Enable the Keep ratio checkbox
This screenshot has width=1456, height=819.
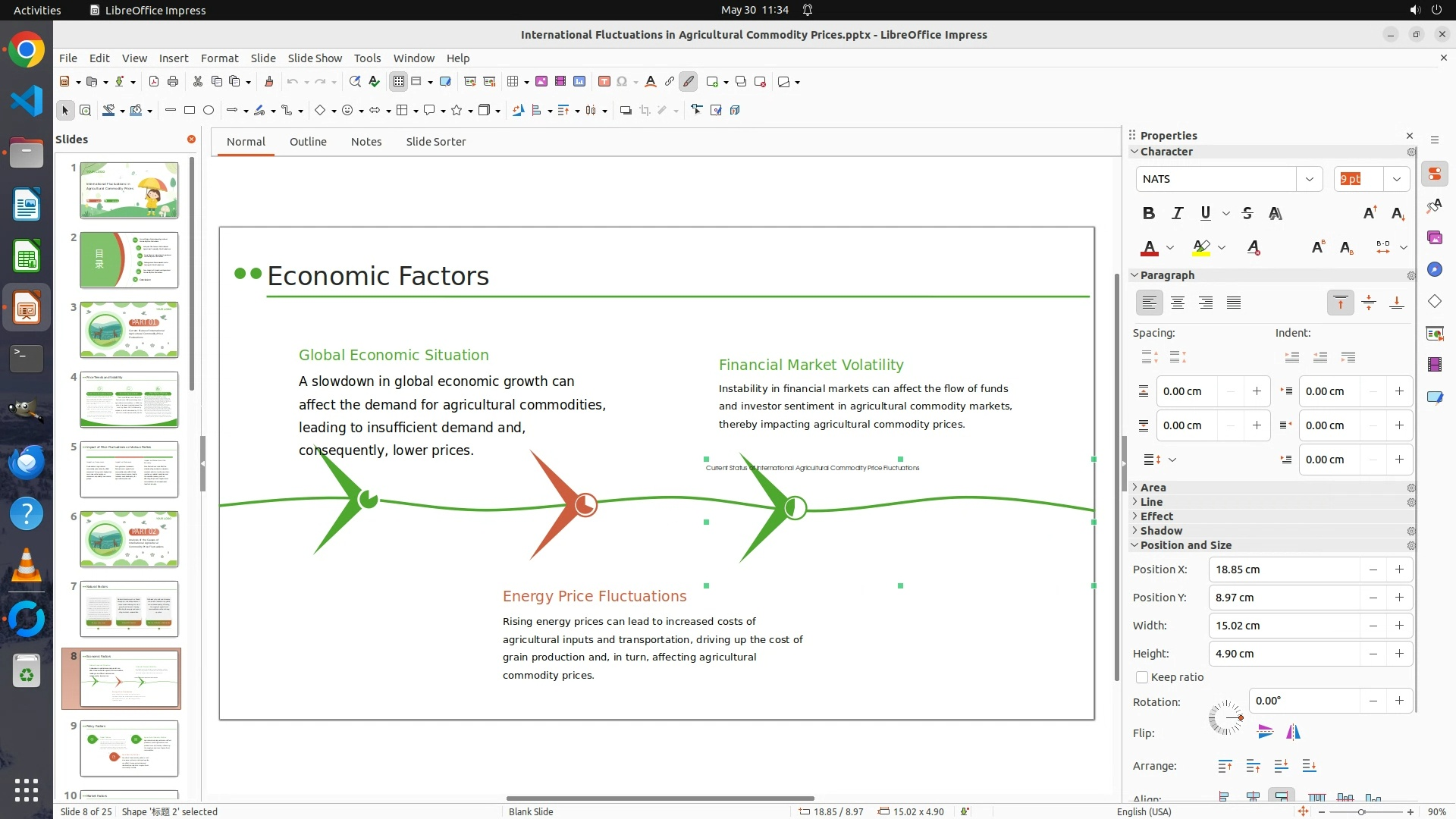(x=1142, y=677)
